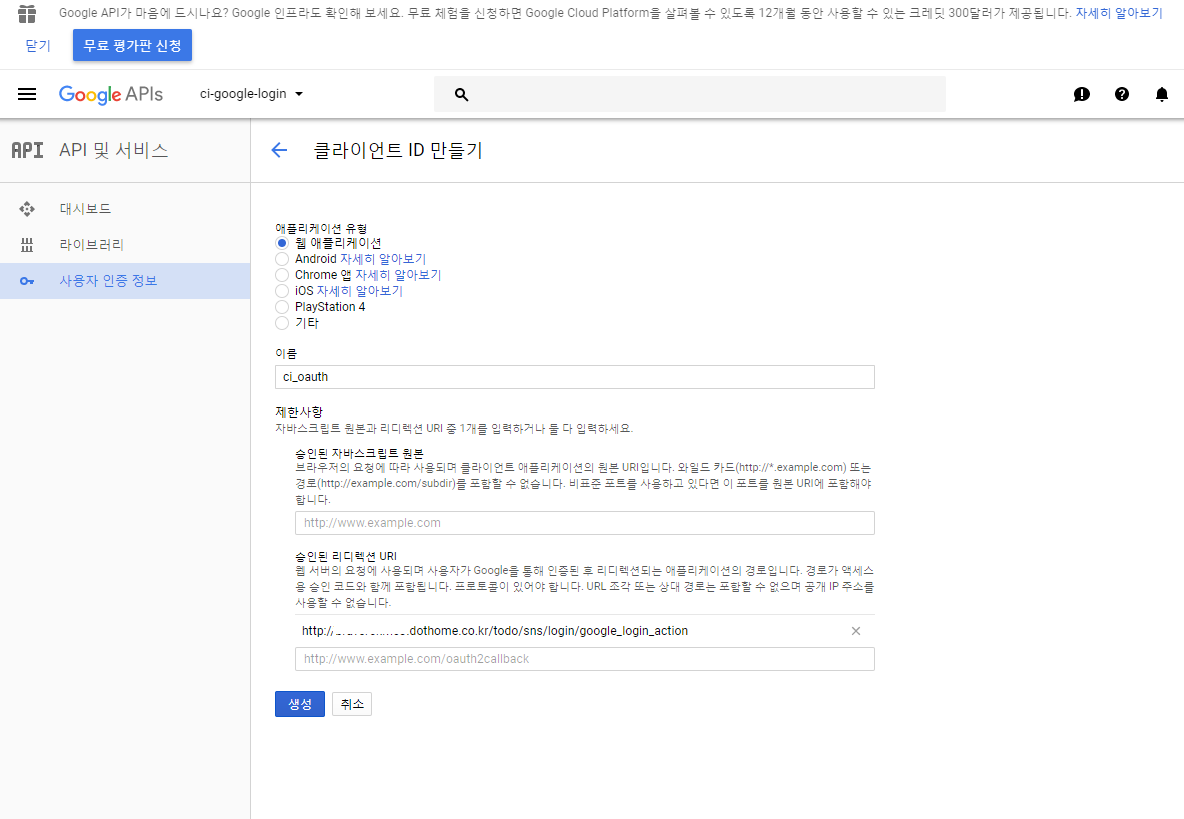Screen dimensions: 1184x819
Task: Open Android 자세히 알아보기 link
Action: tap(383, 259)
